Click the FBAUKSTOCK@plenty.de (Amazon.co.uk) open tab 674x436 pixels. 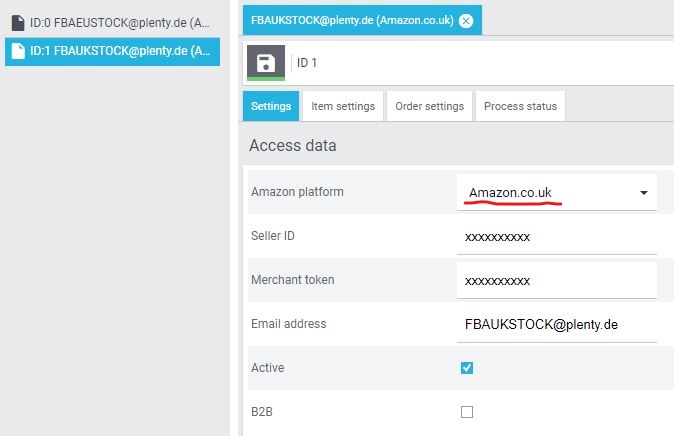point(351,20)
